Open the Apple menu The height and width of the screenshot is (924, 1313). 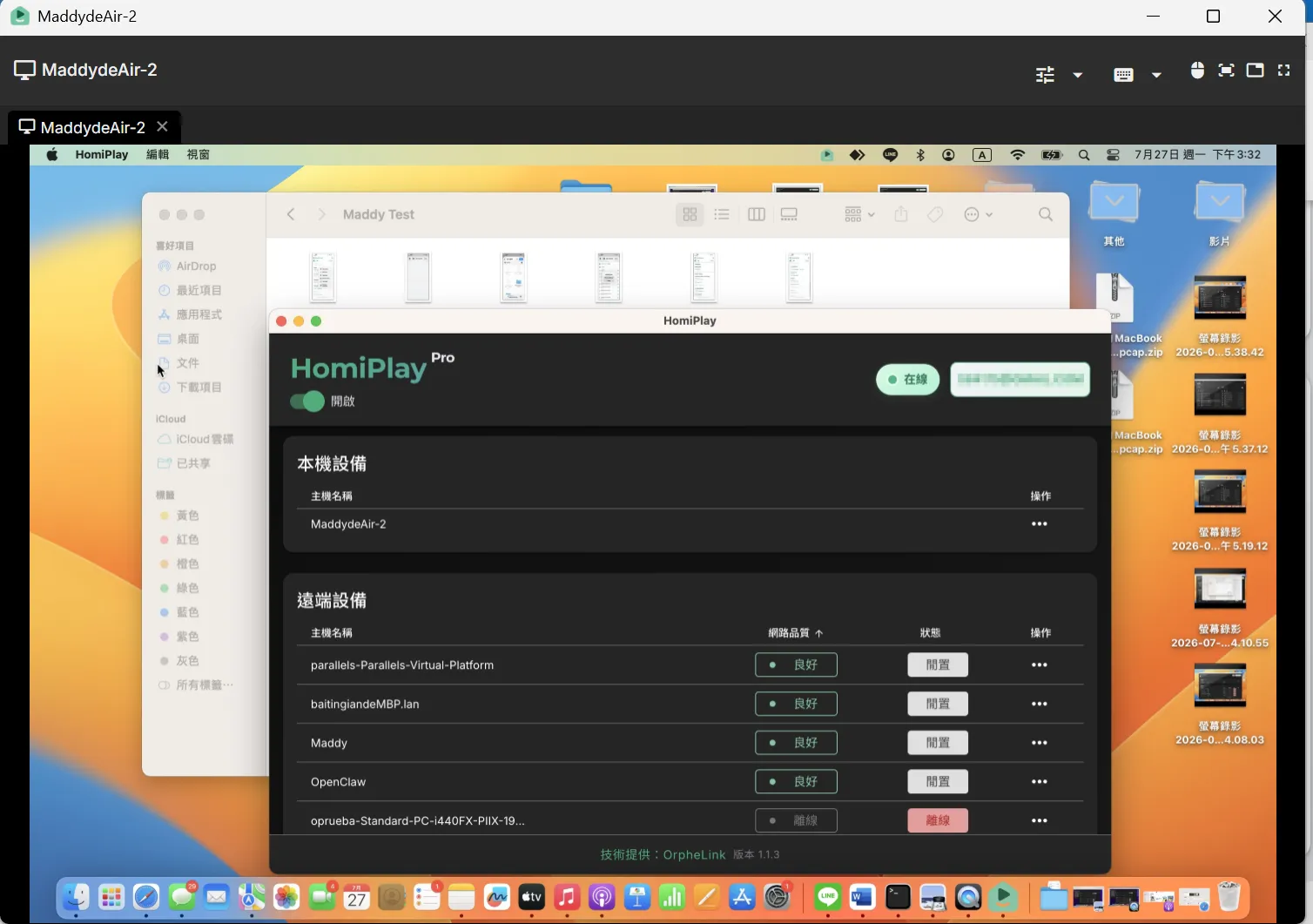[x=52, y=155]
